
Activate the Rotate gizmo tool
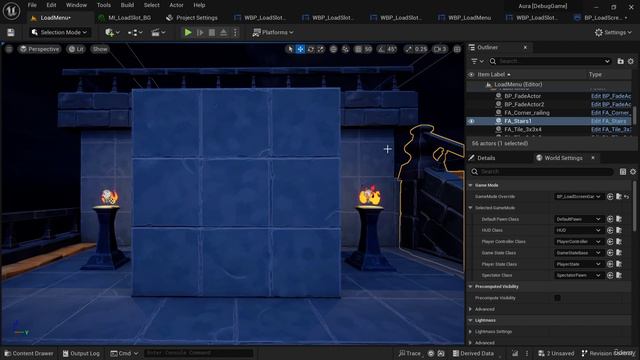point(311,49)
